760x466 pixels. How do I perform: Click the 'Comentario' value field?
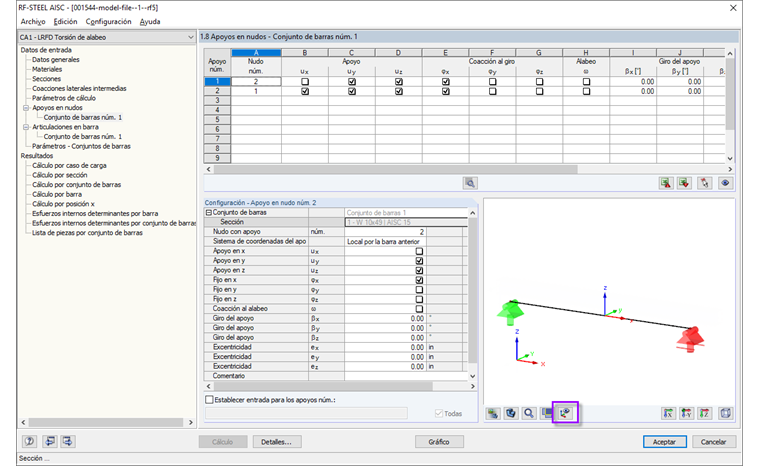(406, 376)
